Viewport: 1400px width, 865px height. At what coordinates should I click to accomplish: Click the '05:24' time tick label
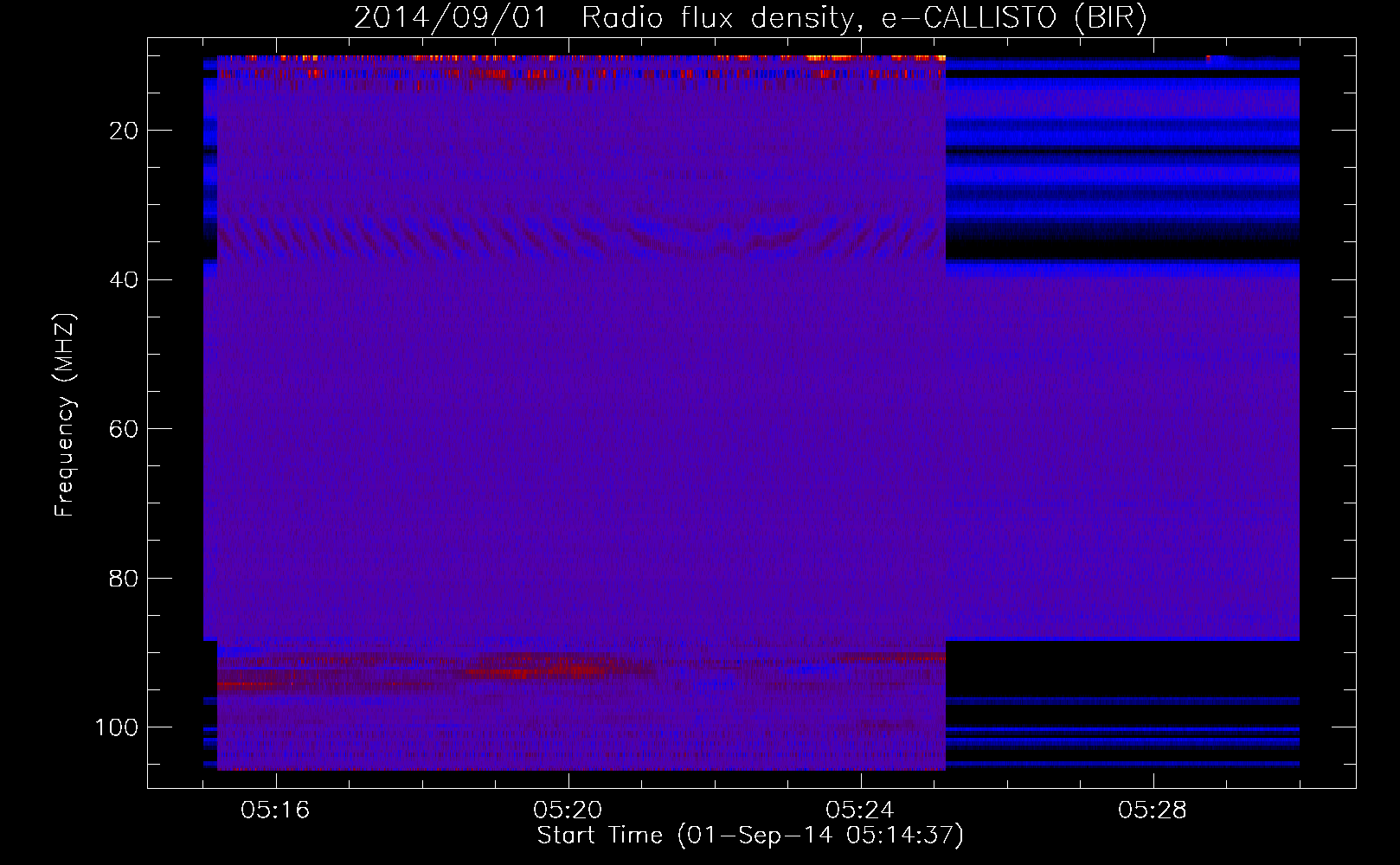point(860,810)
